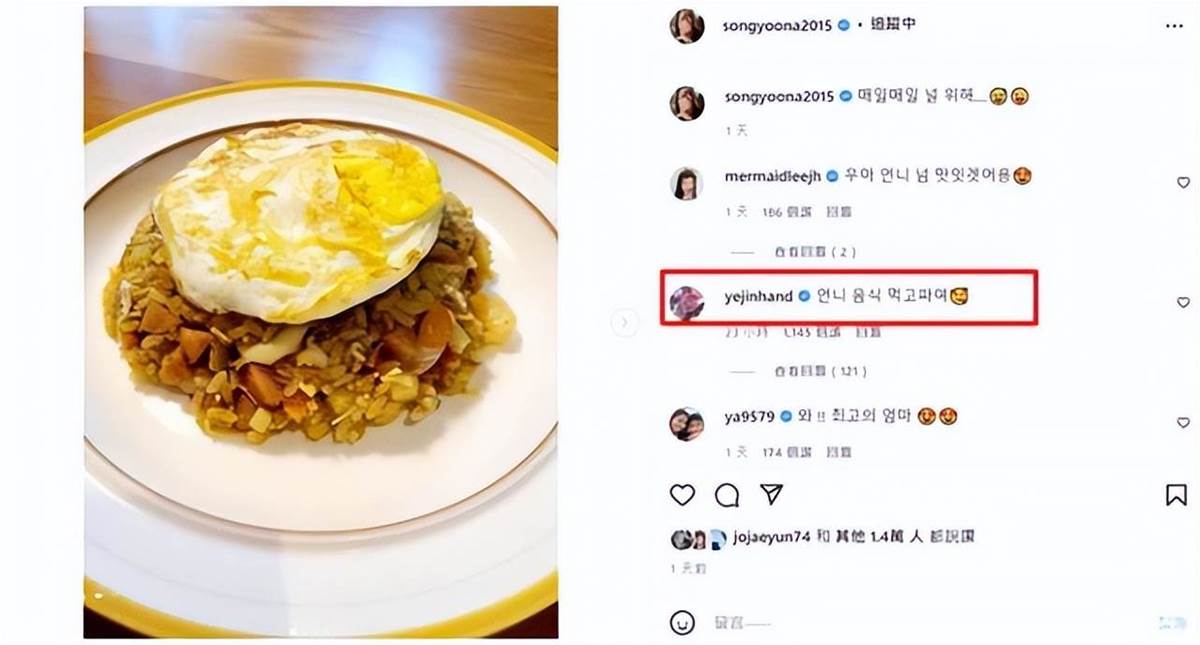Open comments via speech bubble icon
This screenshot has width=1200, height=645.
727,494
